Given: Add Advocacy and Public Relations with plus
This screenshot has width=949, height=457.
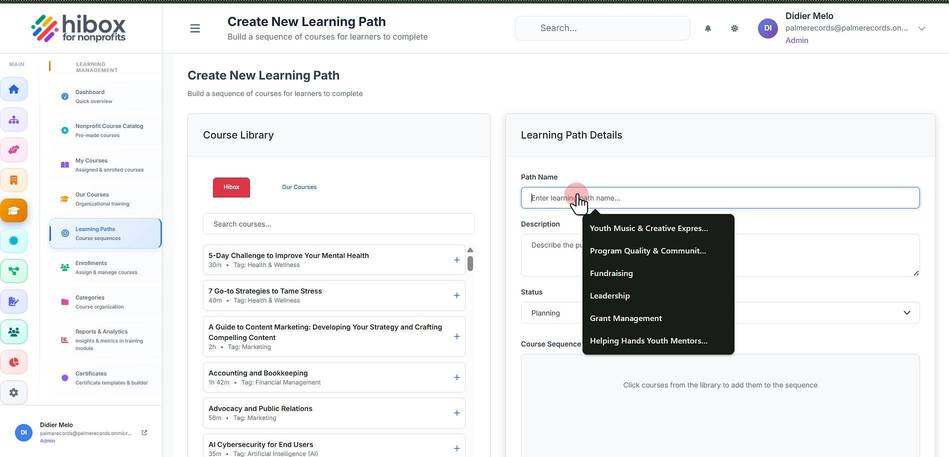Looking at the screenshot, I should pyautogui.click(x=456, y=413).
